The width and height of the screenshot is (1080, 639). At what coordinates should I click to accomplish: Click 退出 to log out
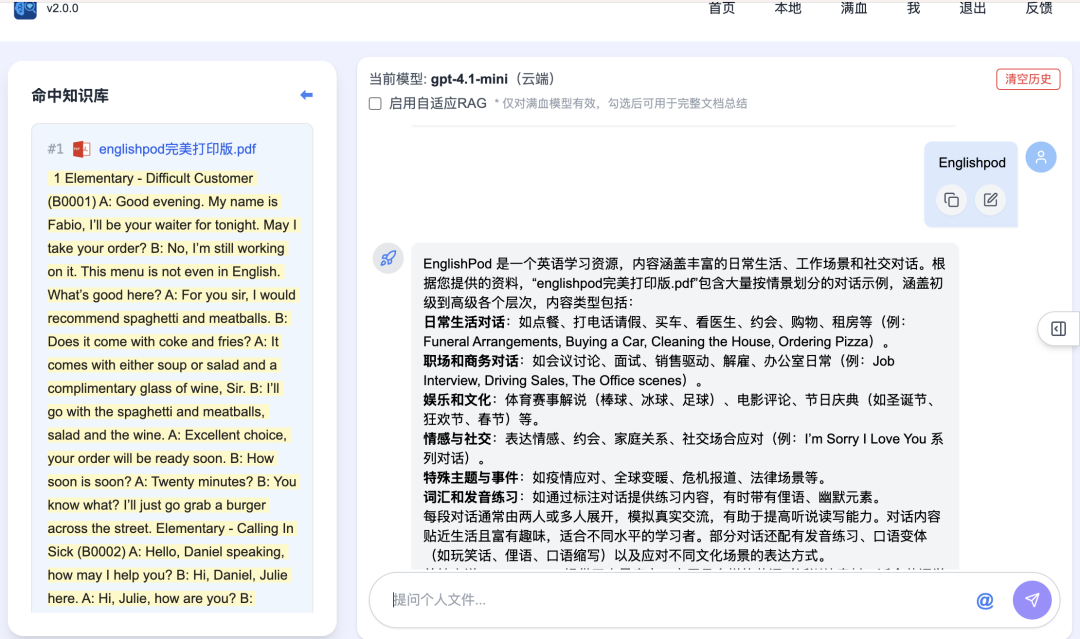(x=973, y=8)
